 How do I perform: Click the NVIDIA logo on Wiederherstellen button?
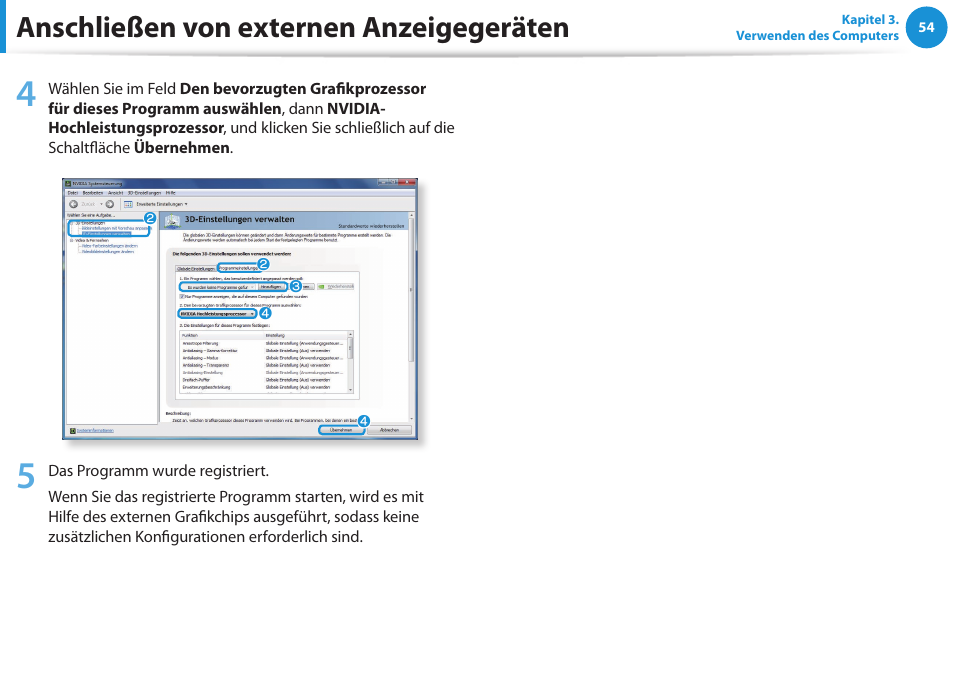321,286
